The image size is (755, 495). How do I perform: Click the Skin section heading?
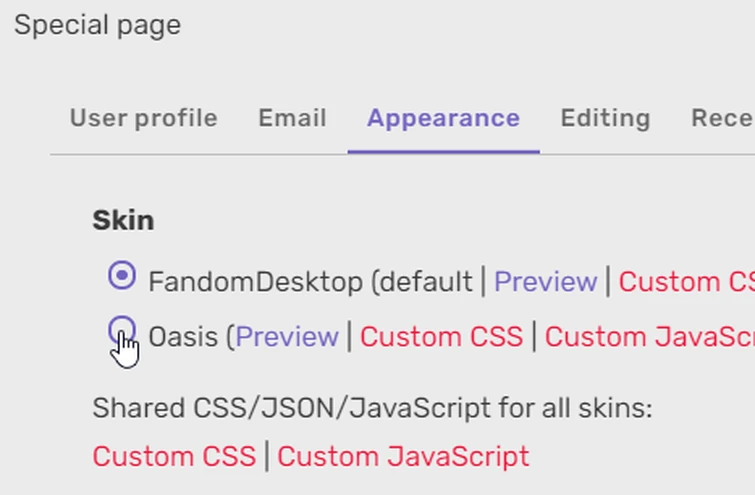123,220
